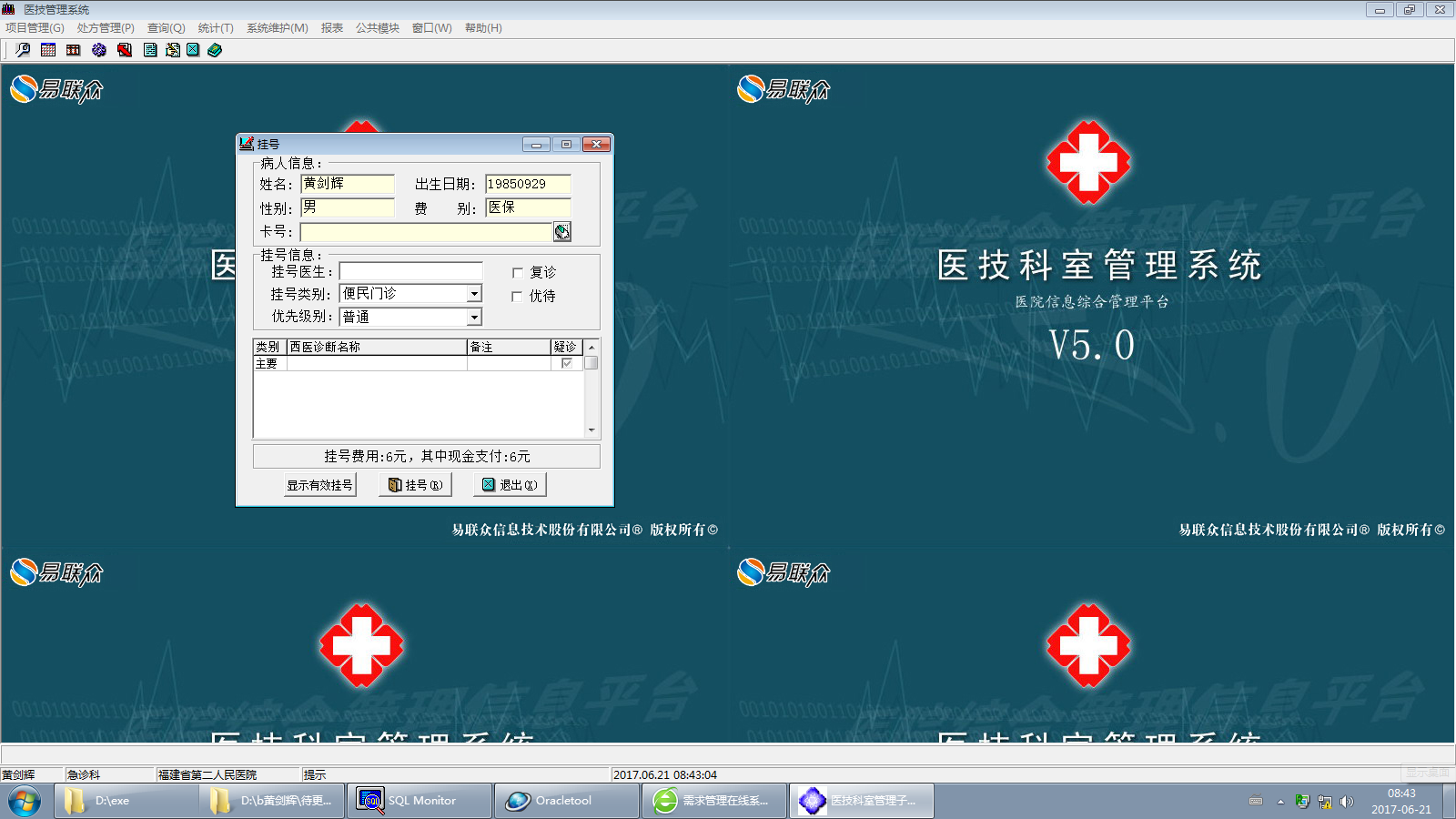Open the 系统维护(M) menu
This screenshot has height=819, width=1456.
click(278, 28)
